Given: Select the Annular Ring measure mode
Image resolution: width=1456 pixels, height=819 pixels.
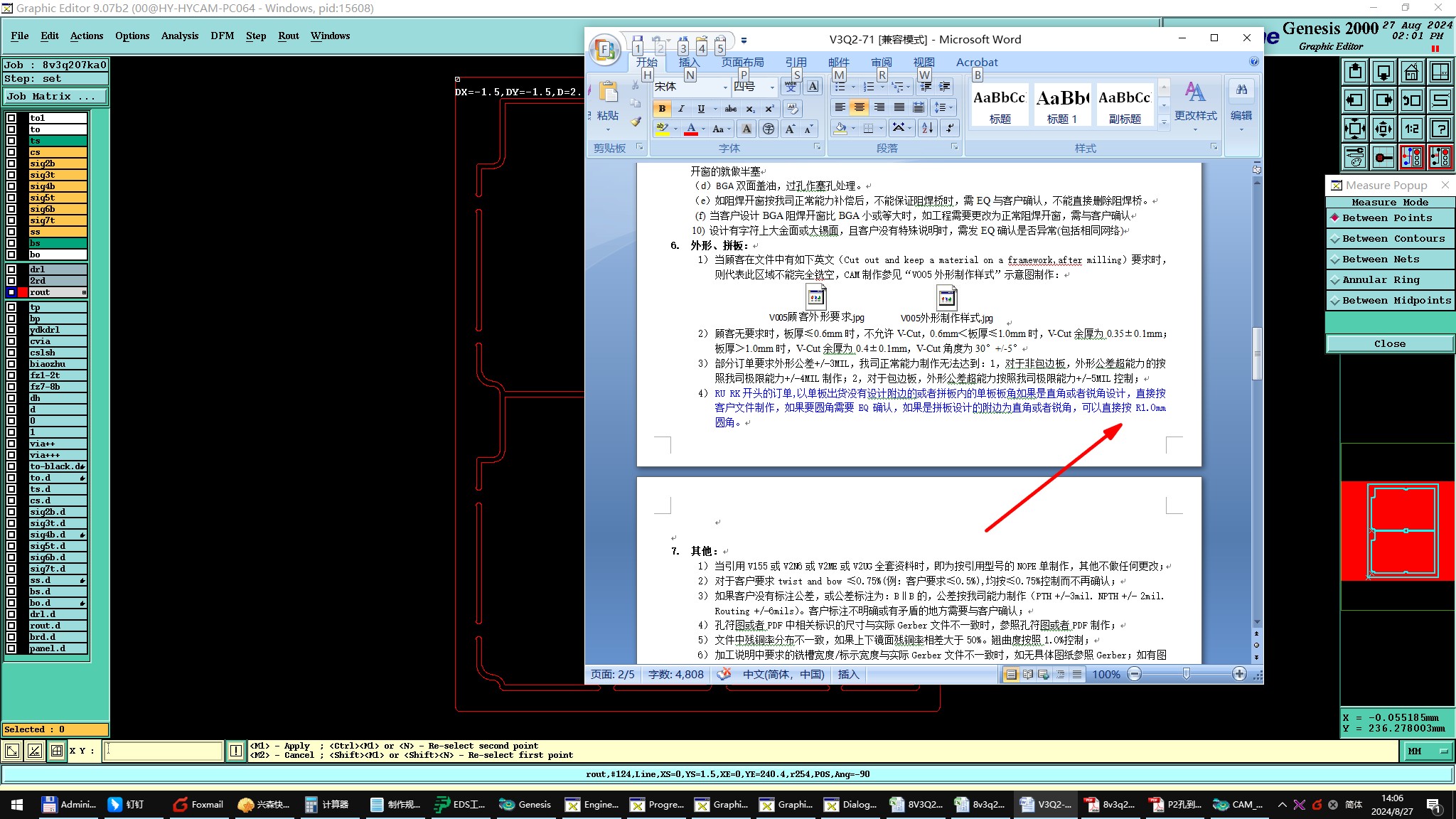Looking at the screenshot, I should 1390,280.
